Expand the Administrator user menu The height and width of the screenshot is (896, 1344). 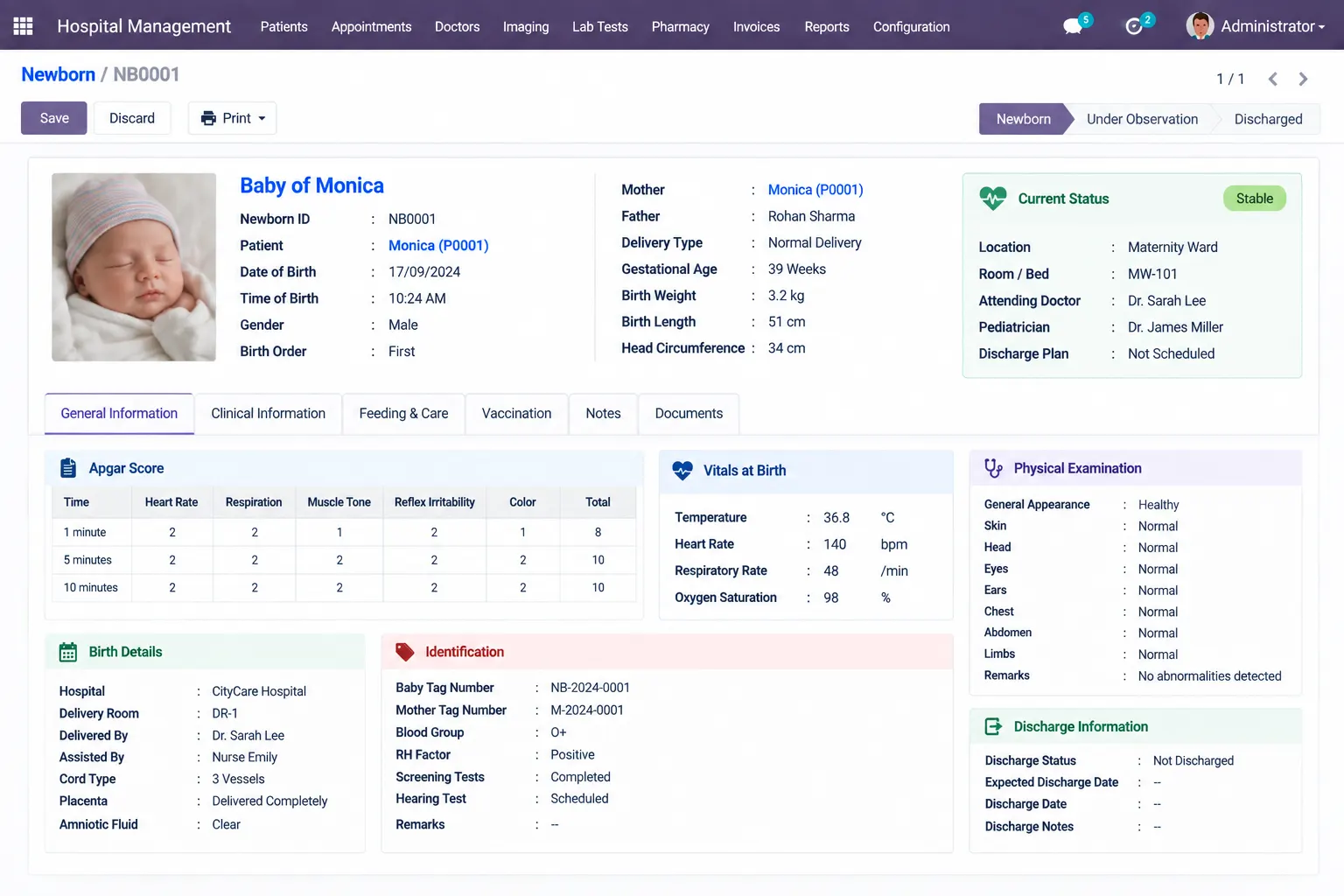(x=1272, y=26)
